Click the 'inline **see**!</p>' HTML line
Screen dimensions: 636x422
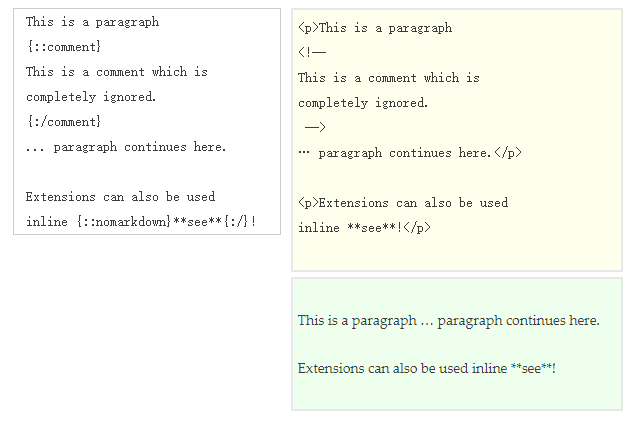(364, 228)
